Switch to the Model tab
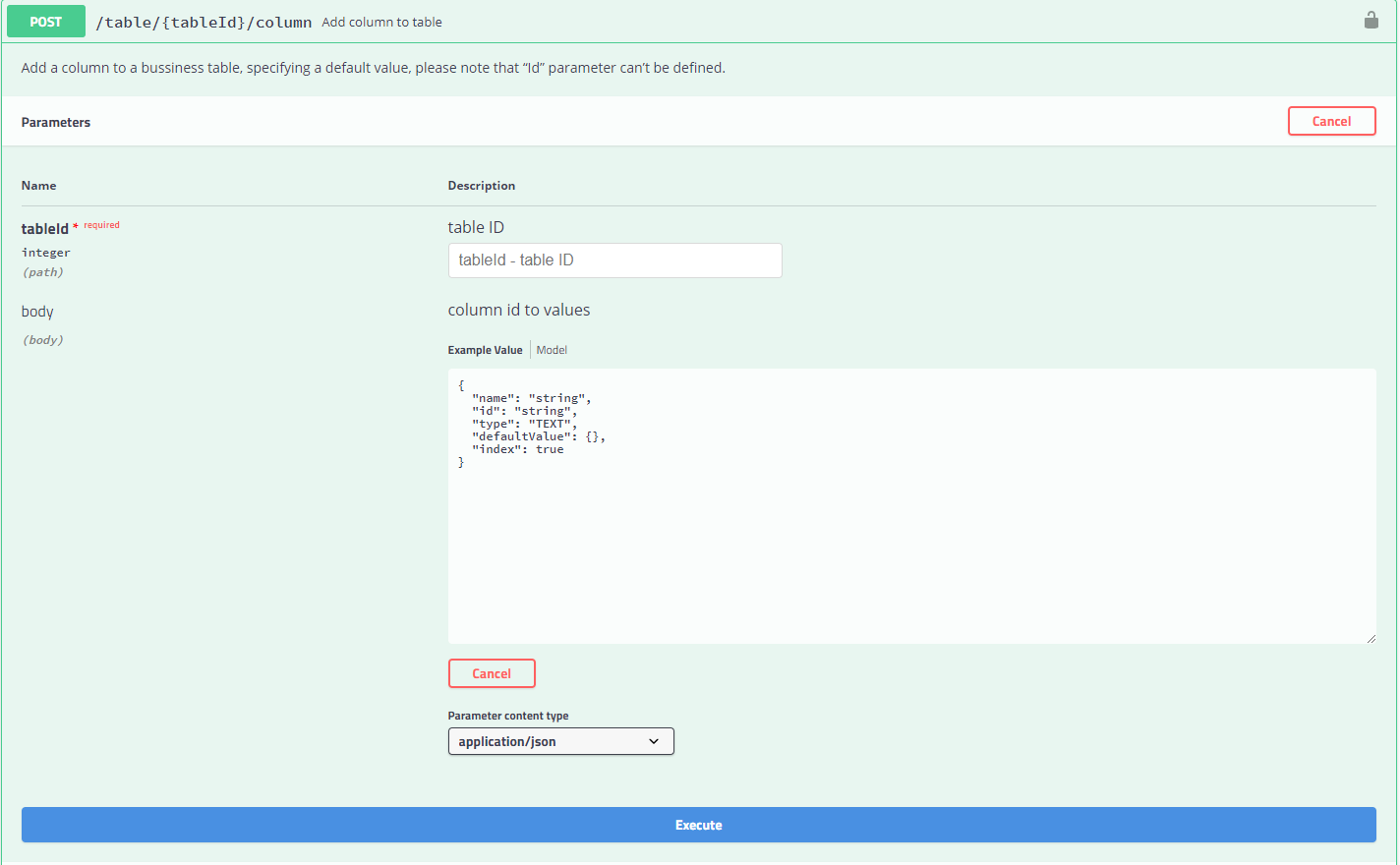Screen dimensions: 1400x865 (552, 349)
